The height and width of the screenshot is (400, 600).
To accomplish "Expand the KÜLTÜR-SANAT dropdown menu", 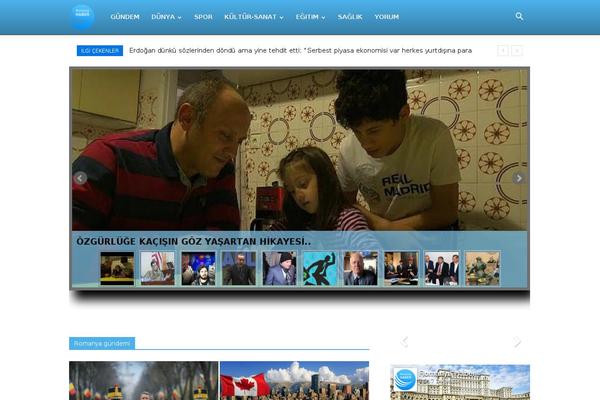I will [254, 17].
